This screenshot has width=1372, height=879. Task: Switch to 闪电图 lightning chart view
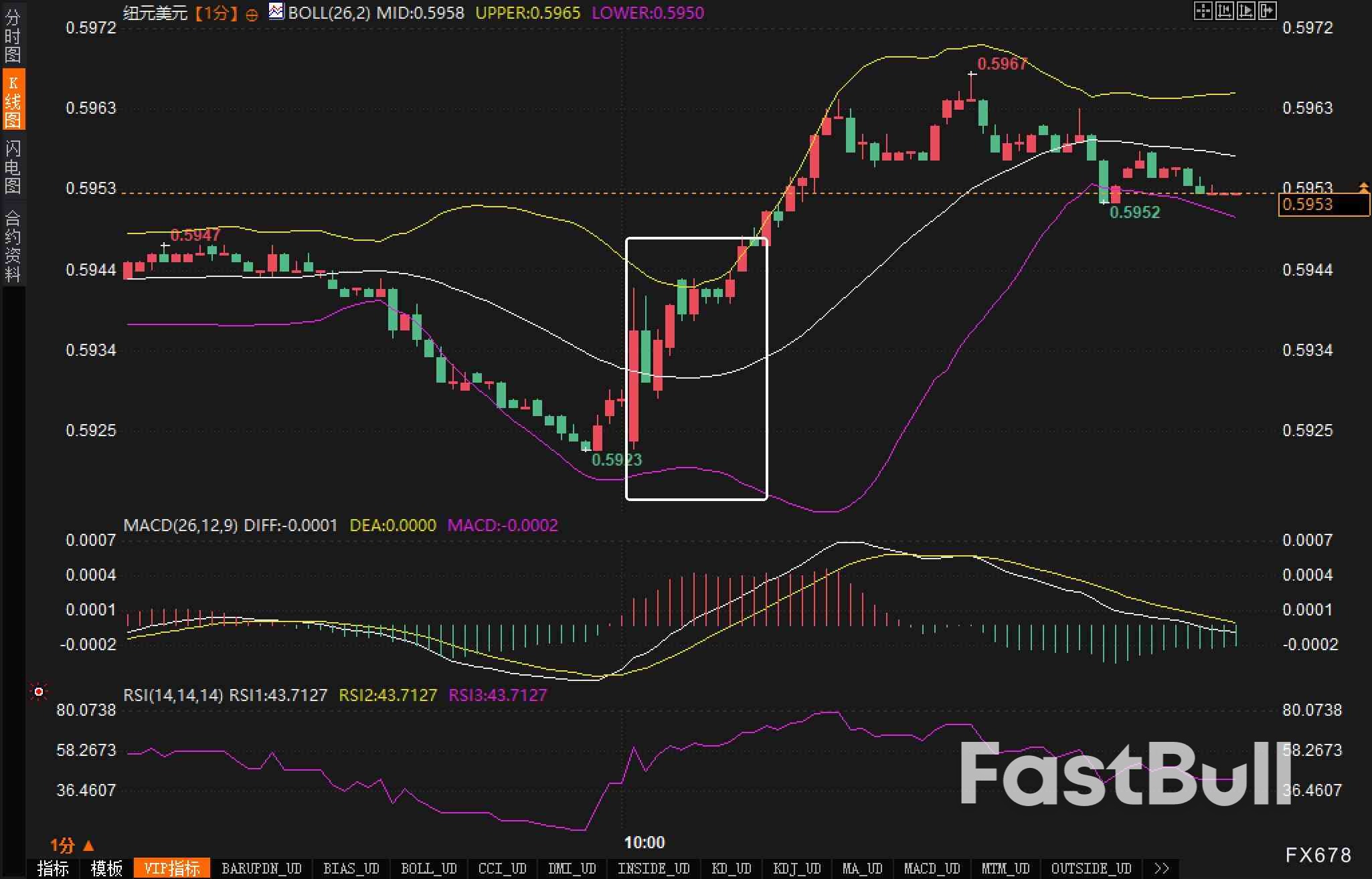coord(13,167)
